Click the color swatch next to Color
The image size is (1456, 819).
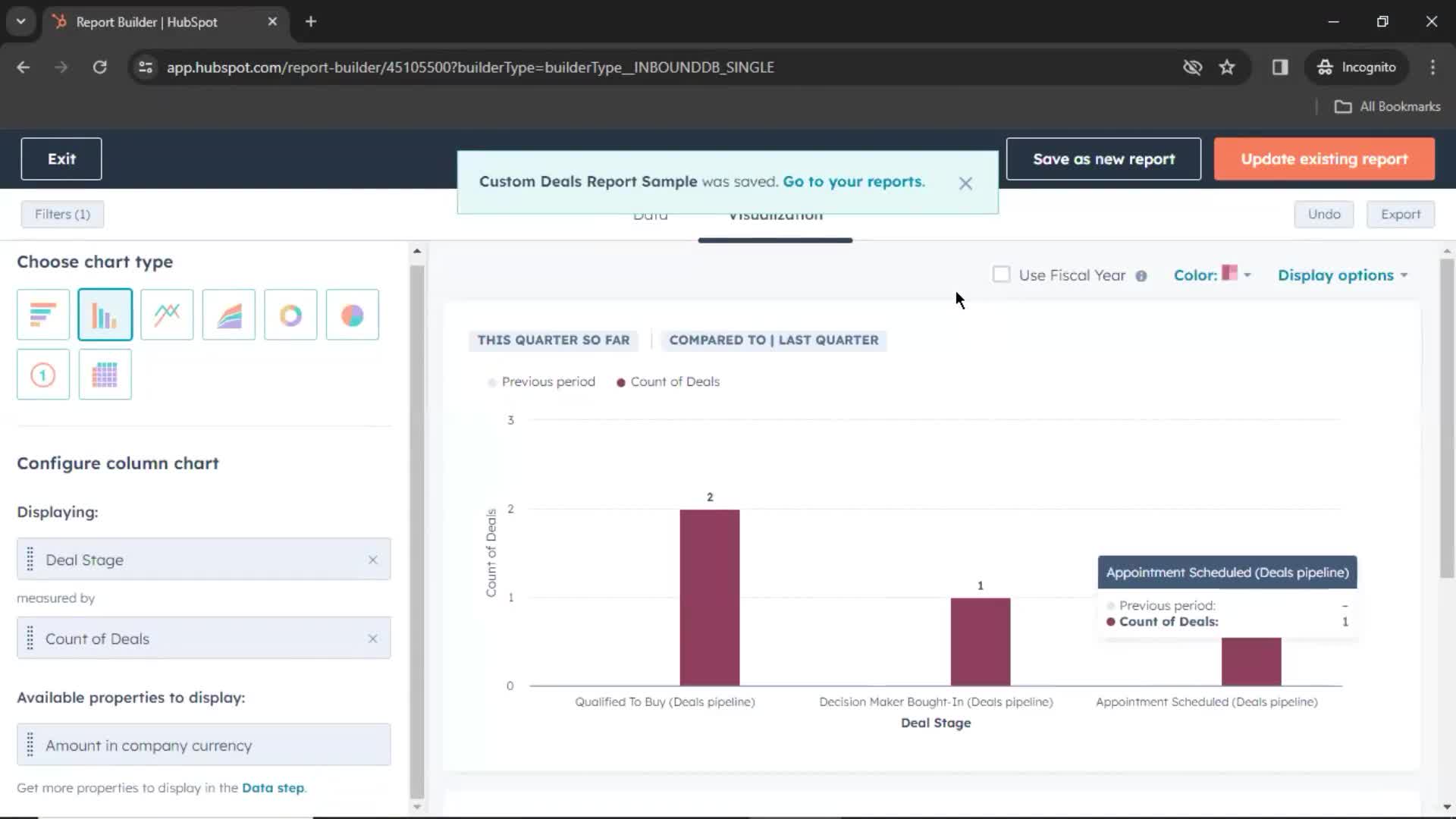(1229, 272)
